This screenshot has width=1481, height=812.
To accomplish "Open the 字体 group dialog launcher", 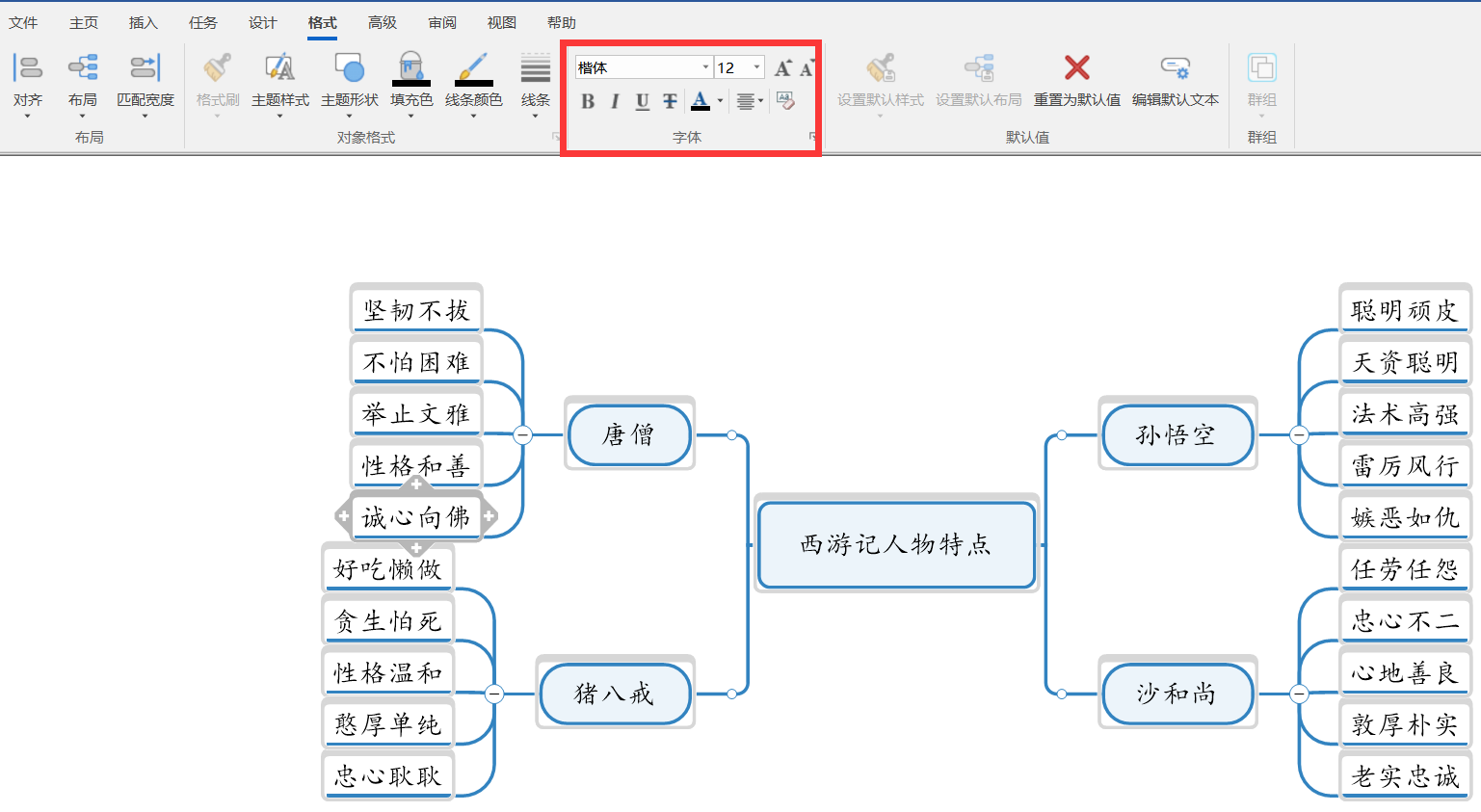I will click(812, 137).
